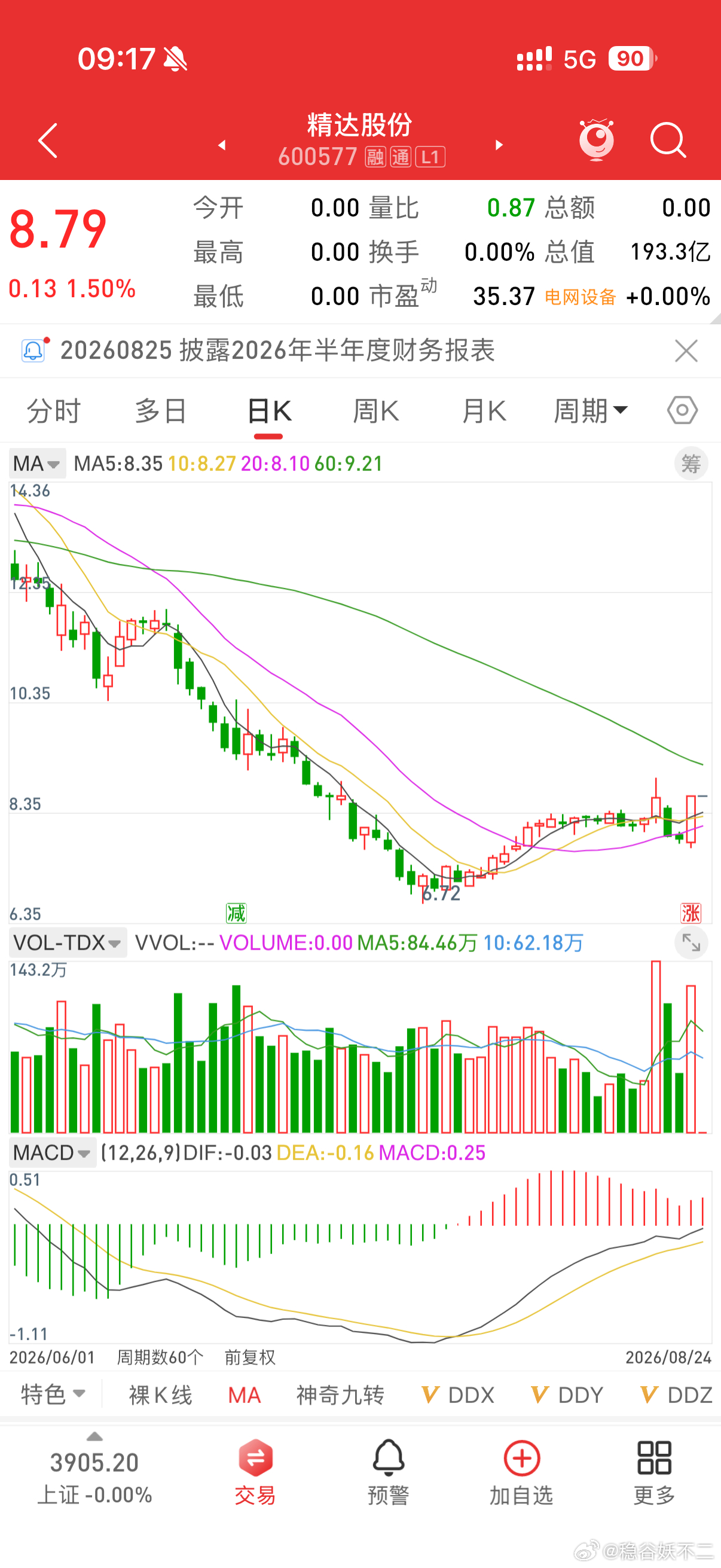Screen dimensions: 721x1568
Task: Switch to the 分时 tab
Action: coord(54,411)
